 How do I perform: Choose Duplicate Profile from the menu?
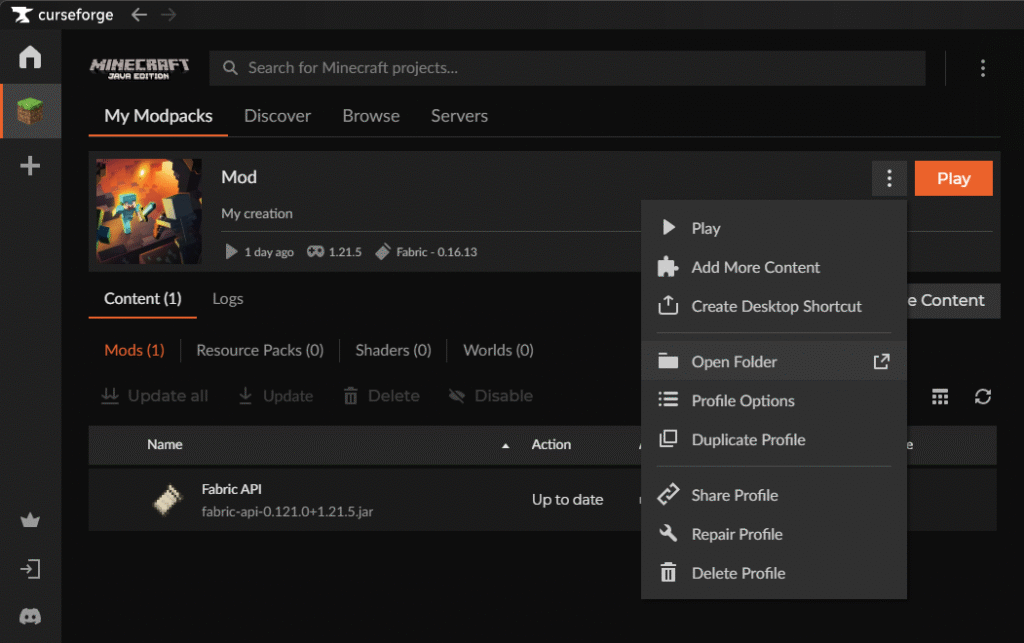click(774, 440)
